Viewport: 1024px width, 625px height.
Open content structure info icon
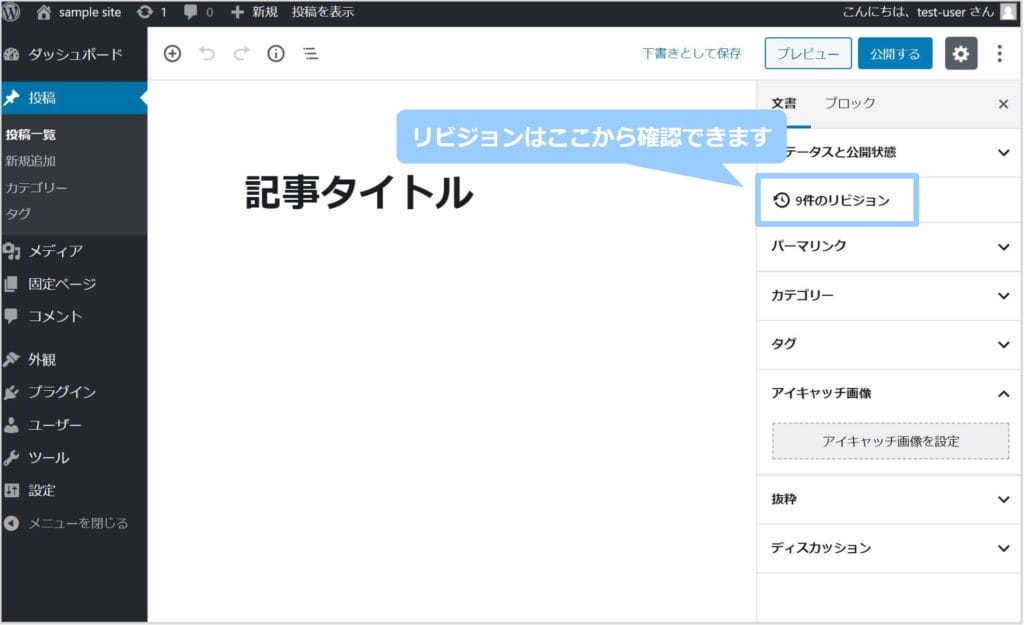(x=275, y=53)
